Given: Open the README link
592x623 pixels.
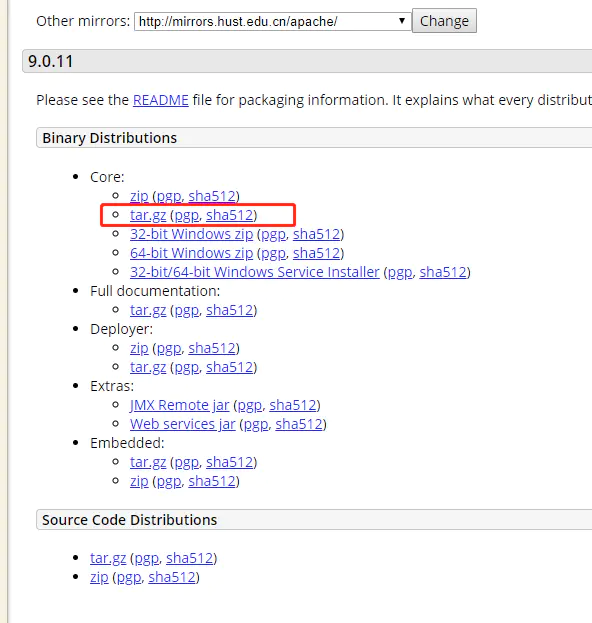Looking at the screenshot, I should coord(161,100).
